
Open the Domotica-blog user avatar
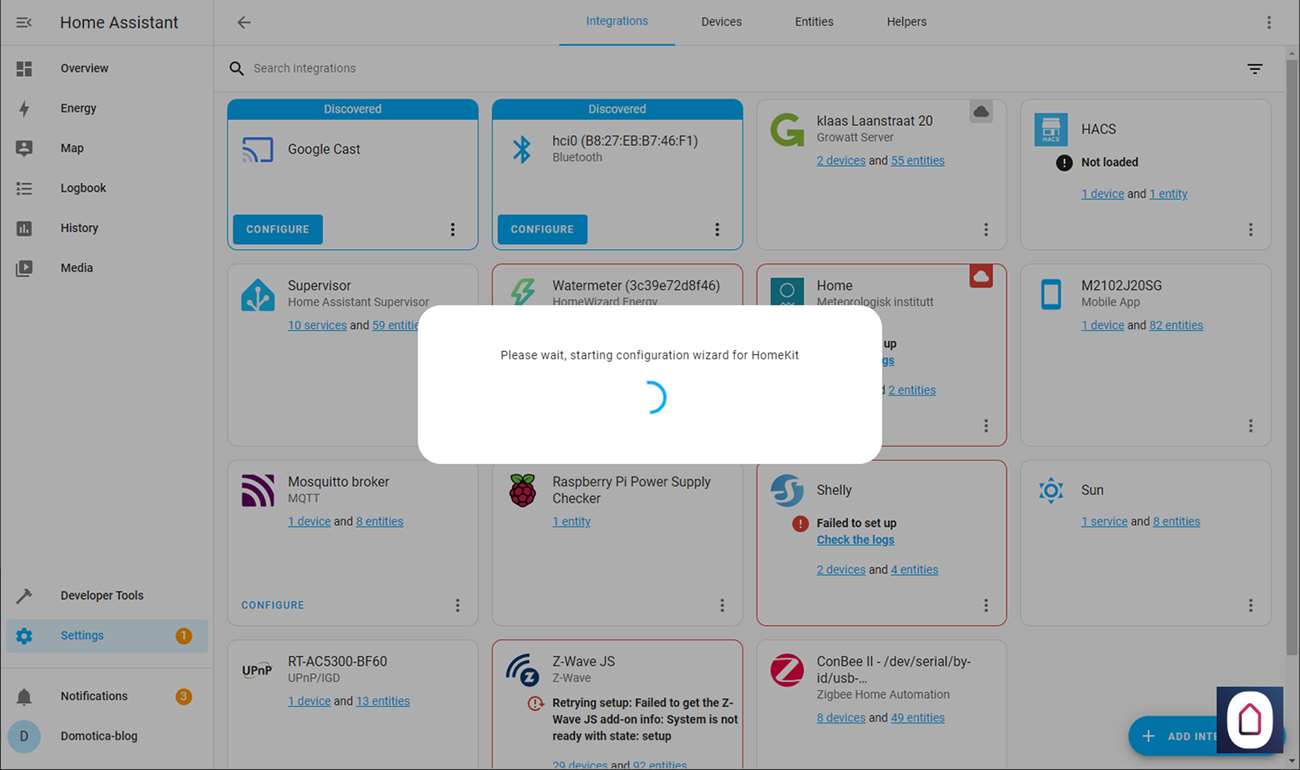pos(24,737)
